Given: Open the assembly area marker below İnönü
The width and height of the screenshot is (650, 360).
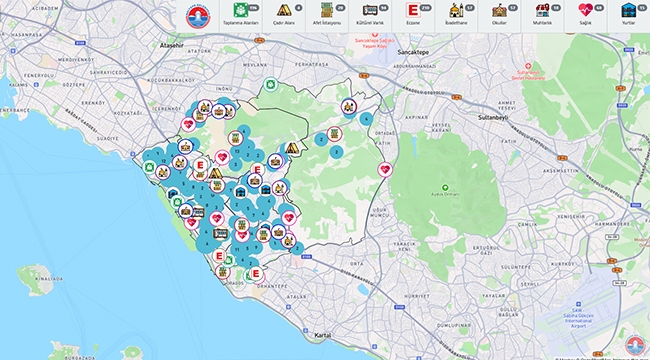Looking at the screenshot, I should coord(271,85).
